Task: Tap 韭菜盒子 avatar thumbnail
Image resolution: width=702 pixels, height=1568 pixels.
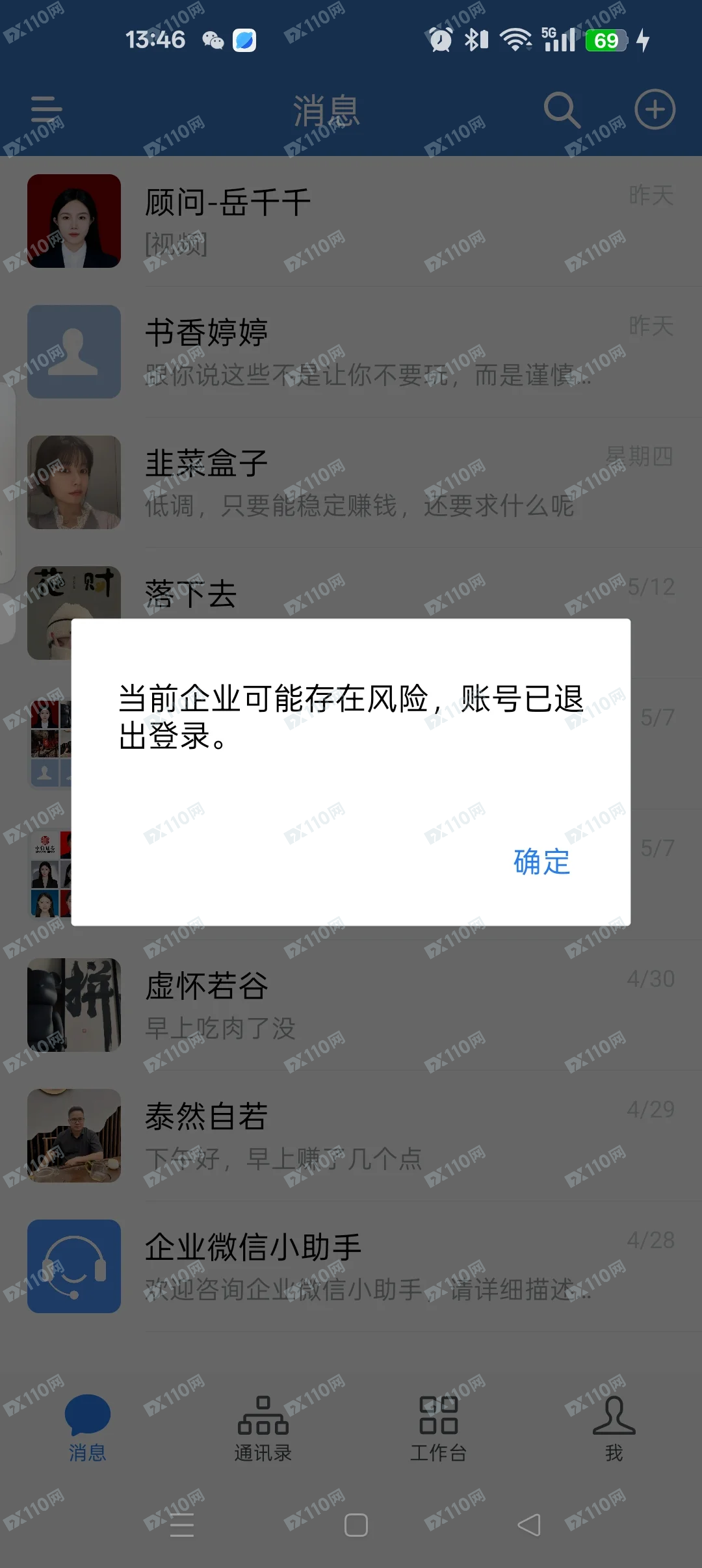Action: pyautogui.click(x=74, y=482)
